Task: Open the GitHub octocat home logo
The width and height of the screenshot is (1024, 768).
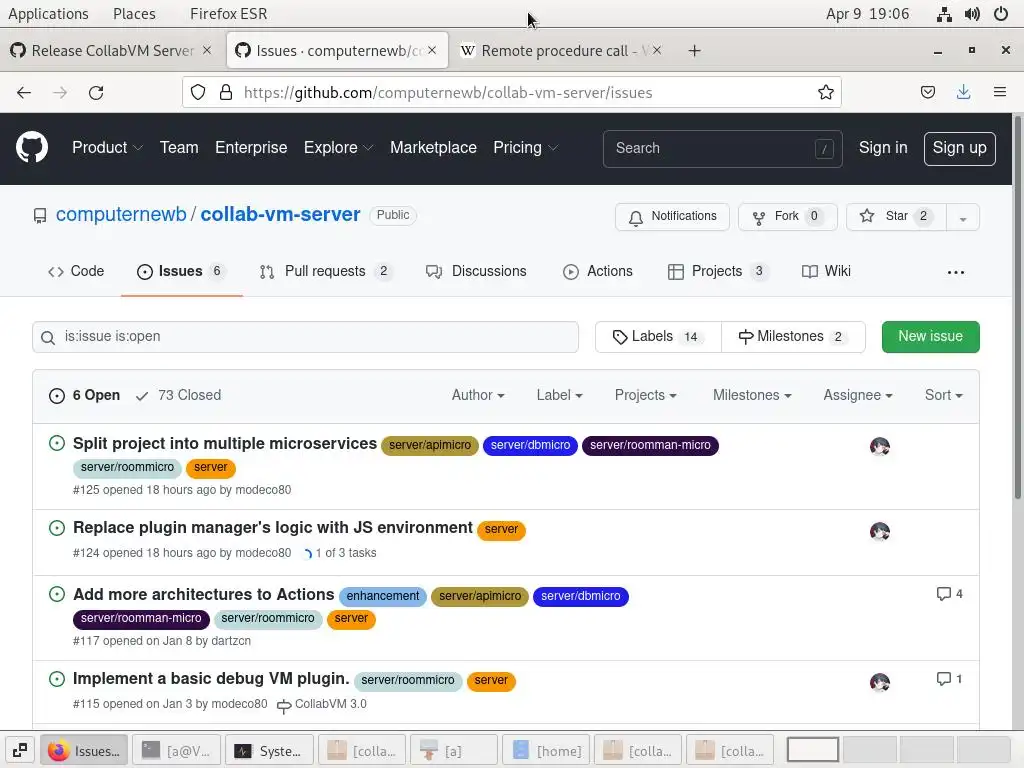Action: (32, 148)
